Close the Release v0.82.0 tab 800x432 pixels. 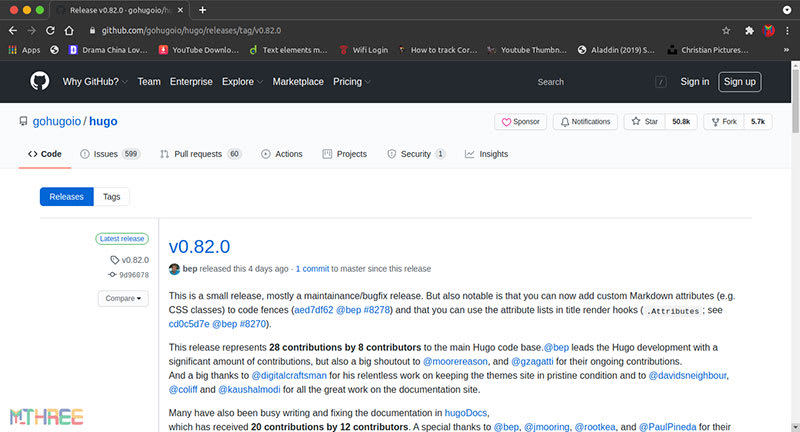pyautogui.click(x=180, y=10)
